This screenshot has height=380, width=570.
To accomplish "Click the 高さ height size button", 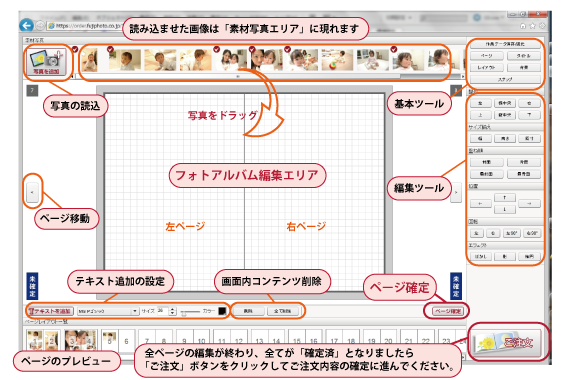I will pyautogui.click(x=505, y=139).
